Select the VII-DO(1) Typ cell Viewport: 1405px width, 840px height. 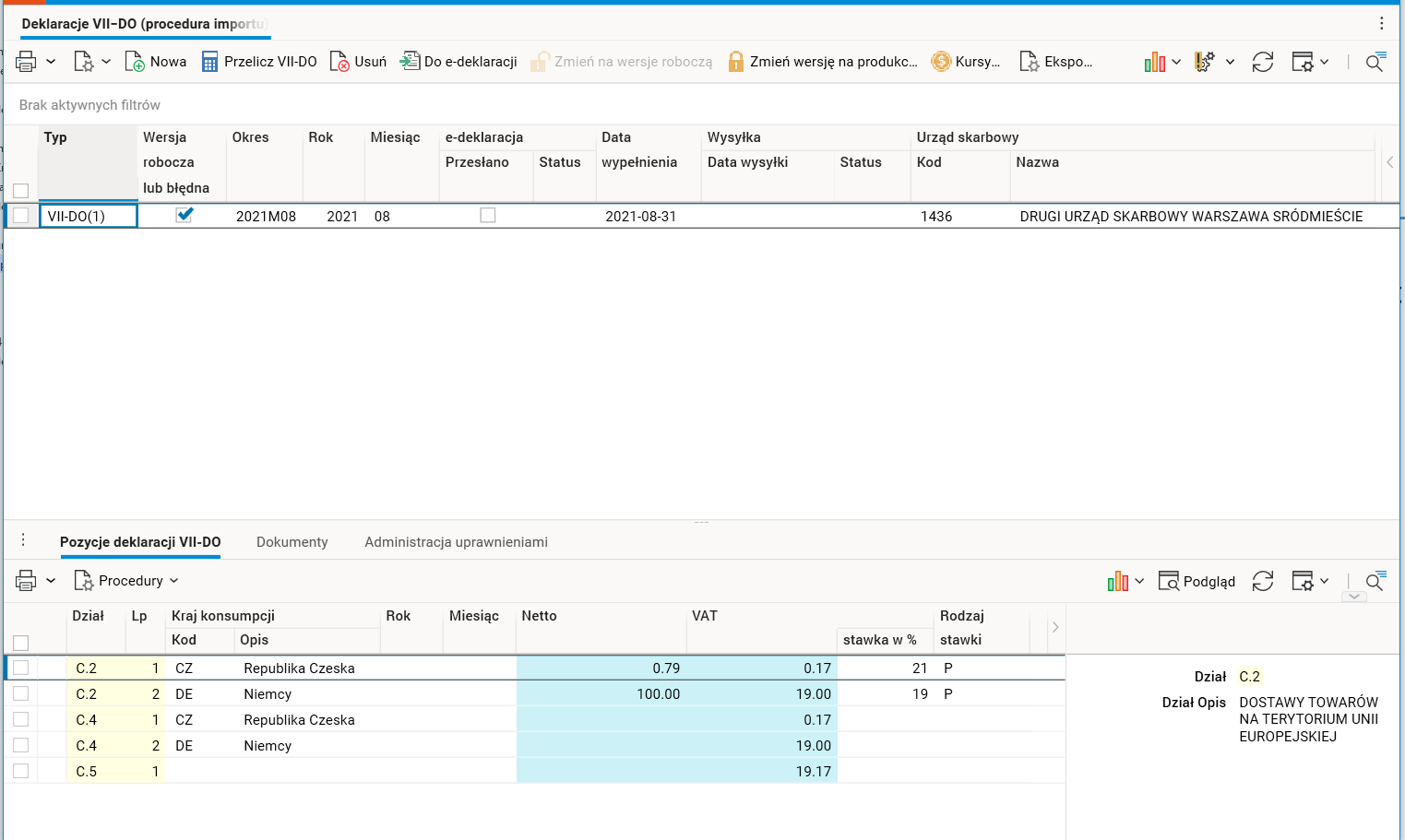88,216
